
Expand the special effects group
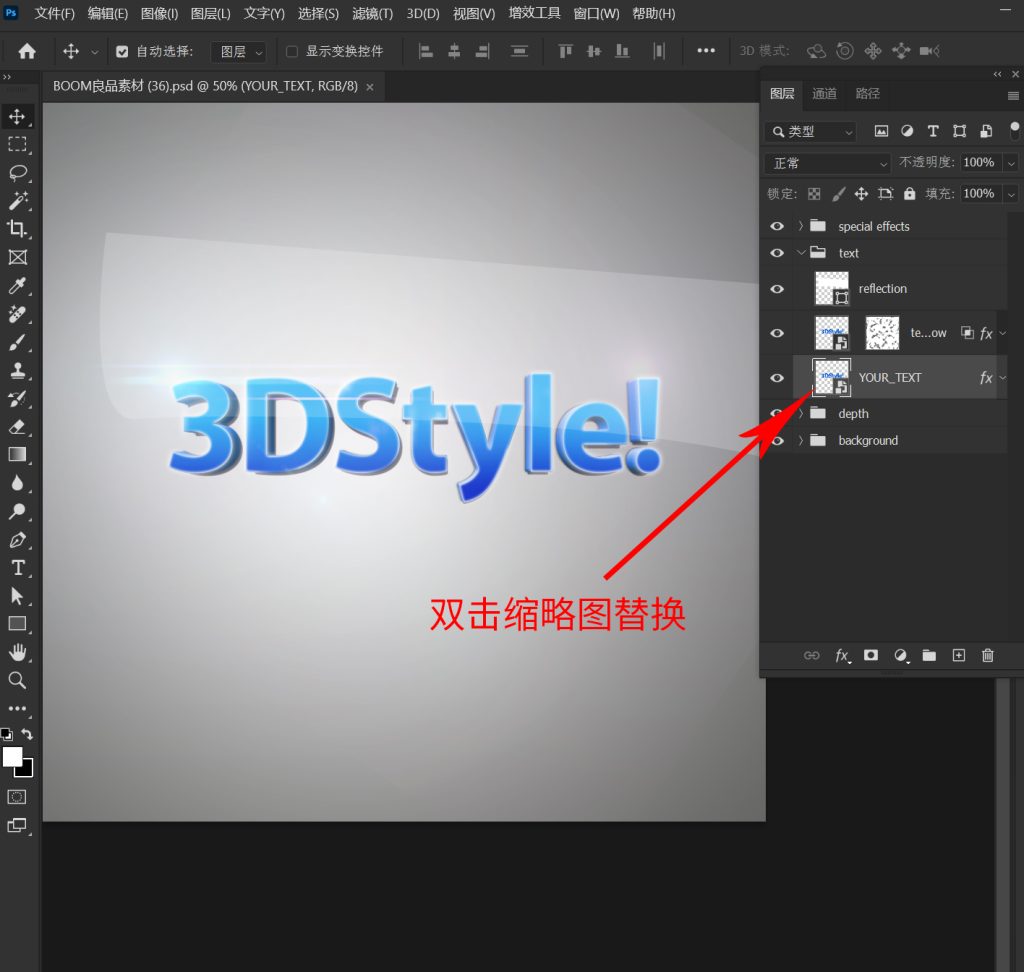(x=800, y=226)
